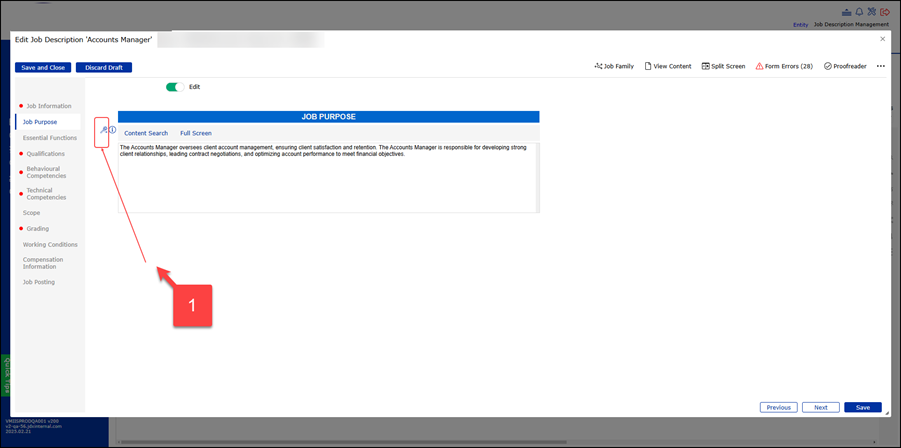Screen dimensions: 901x448
Task: Click inside the Job Purpose text area
Action: coord(327,177)
